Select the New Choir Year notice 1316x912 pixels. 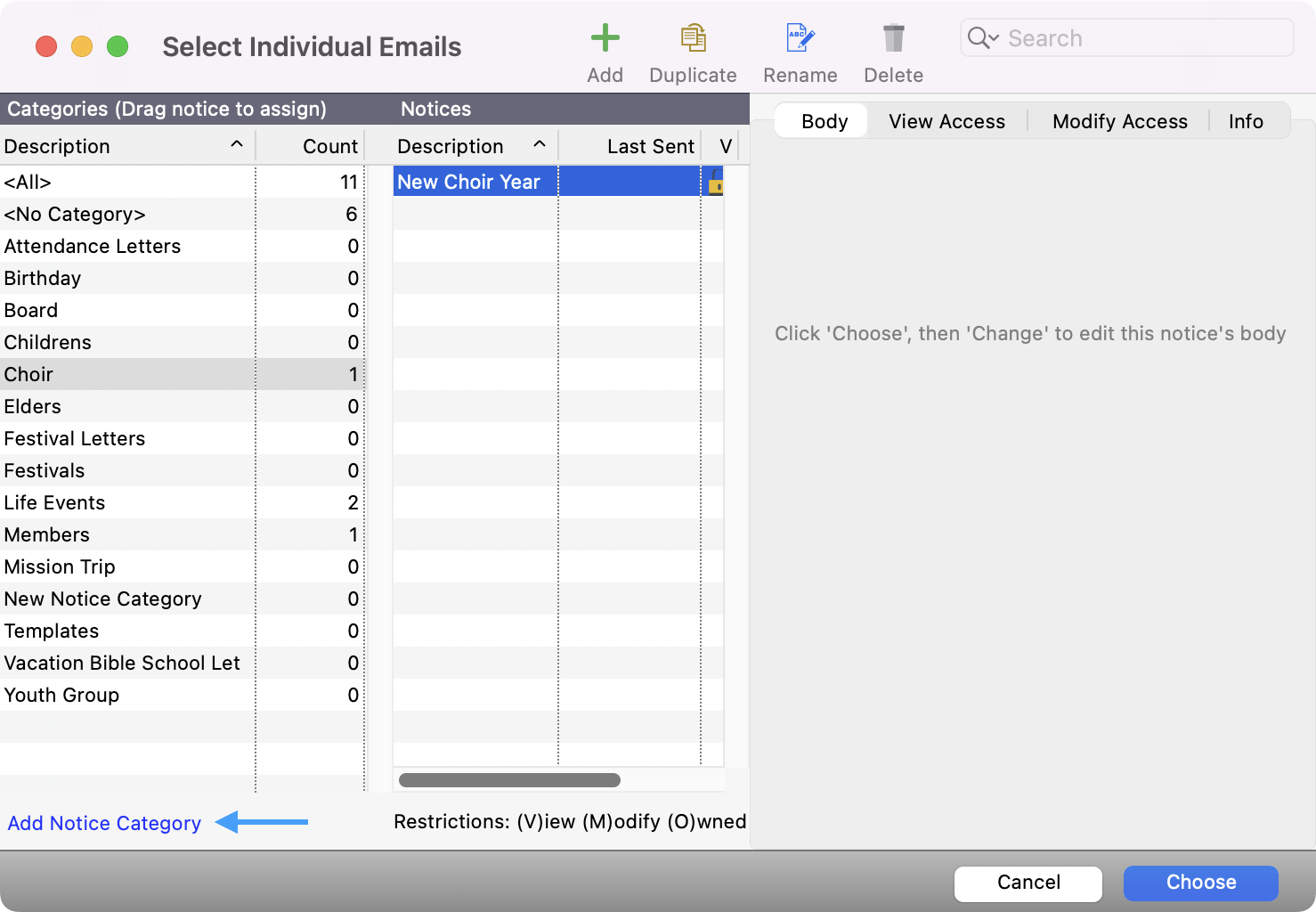click(470, 181)
